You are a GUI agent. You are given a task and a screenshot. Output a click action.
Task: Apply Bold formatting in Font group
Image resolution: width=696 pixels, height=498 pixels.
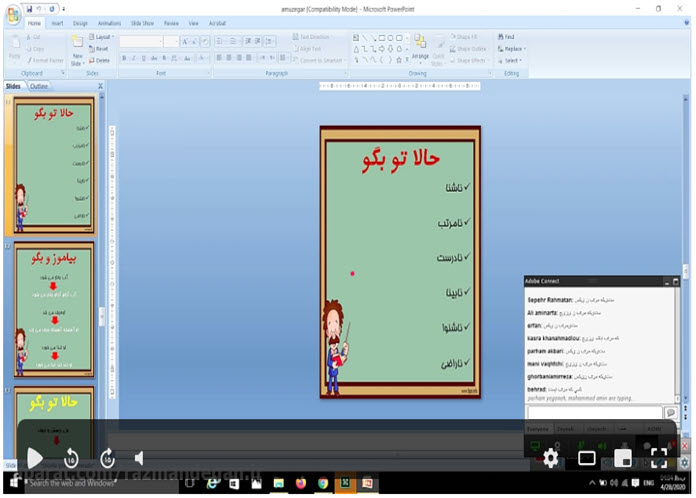(124, 58)
